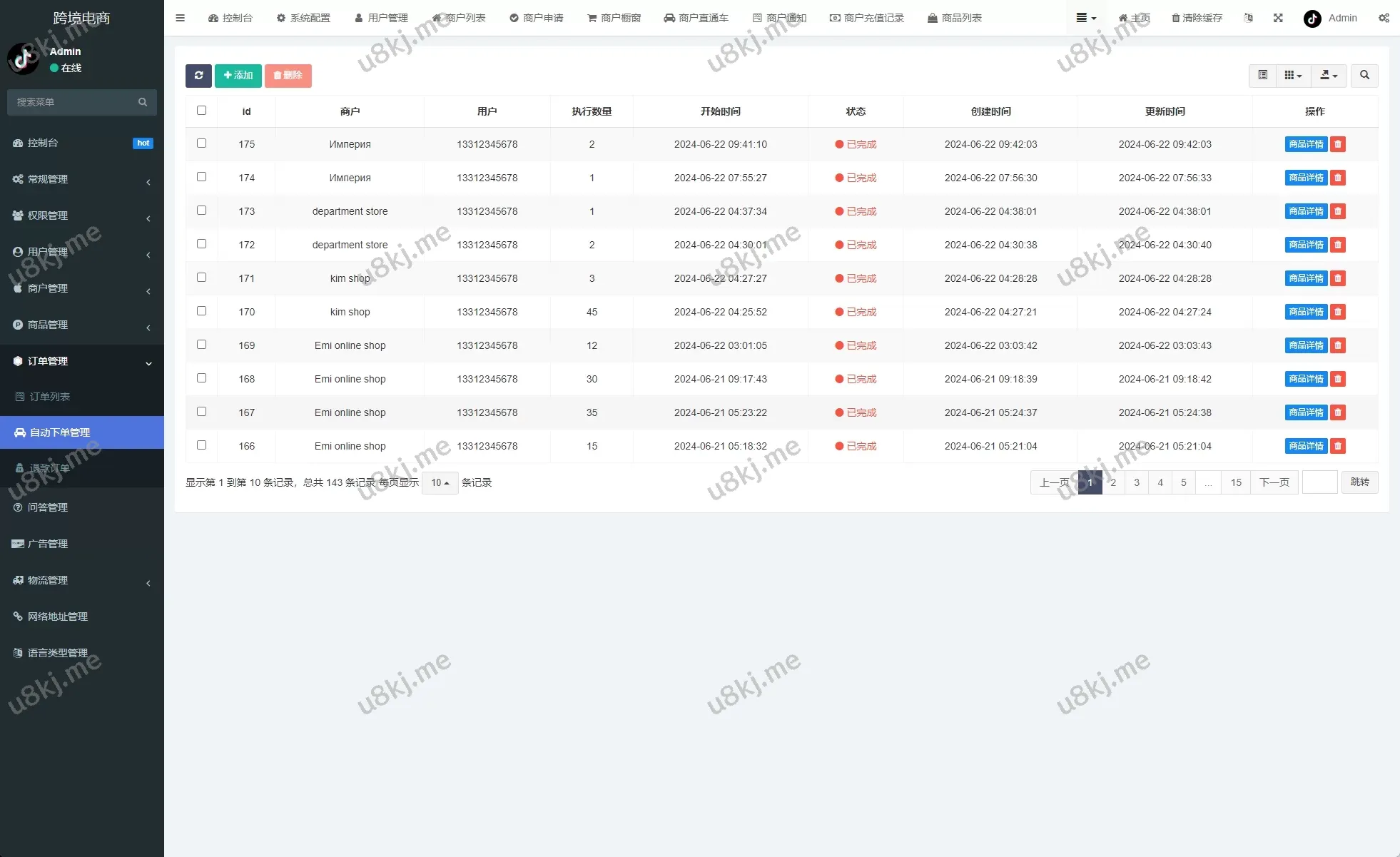Open the page size 10 dropdown
Screen dimensions: 1400x857
[440, 483]
